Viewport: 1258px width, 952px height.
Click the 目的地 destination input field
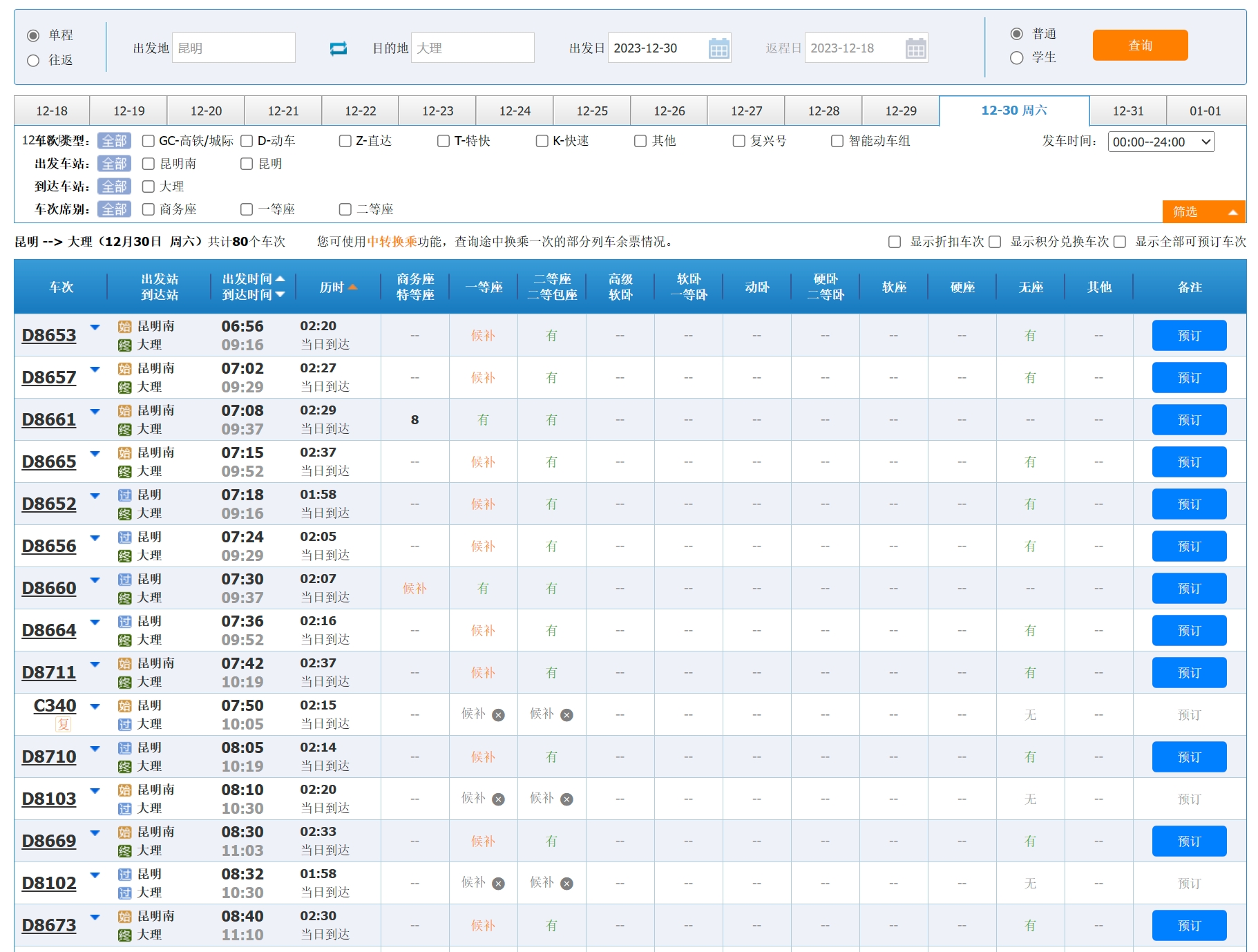click(x=473, y=48)
